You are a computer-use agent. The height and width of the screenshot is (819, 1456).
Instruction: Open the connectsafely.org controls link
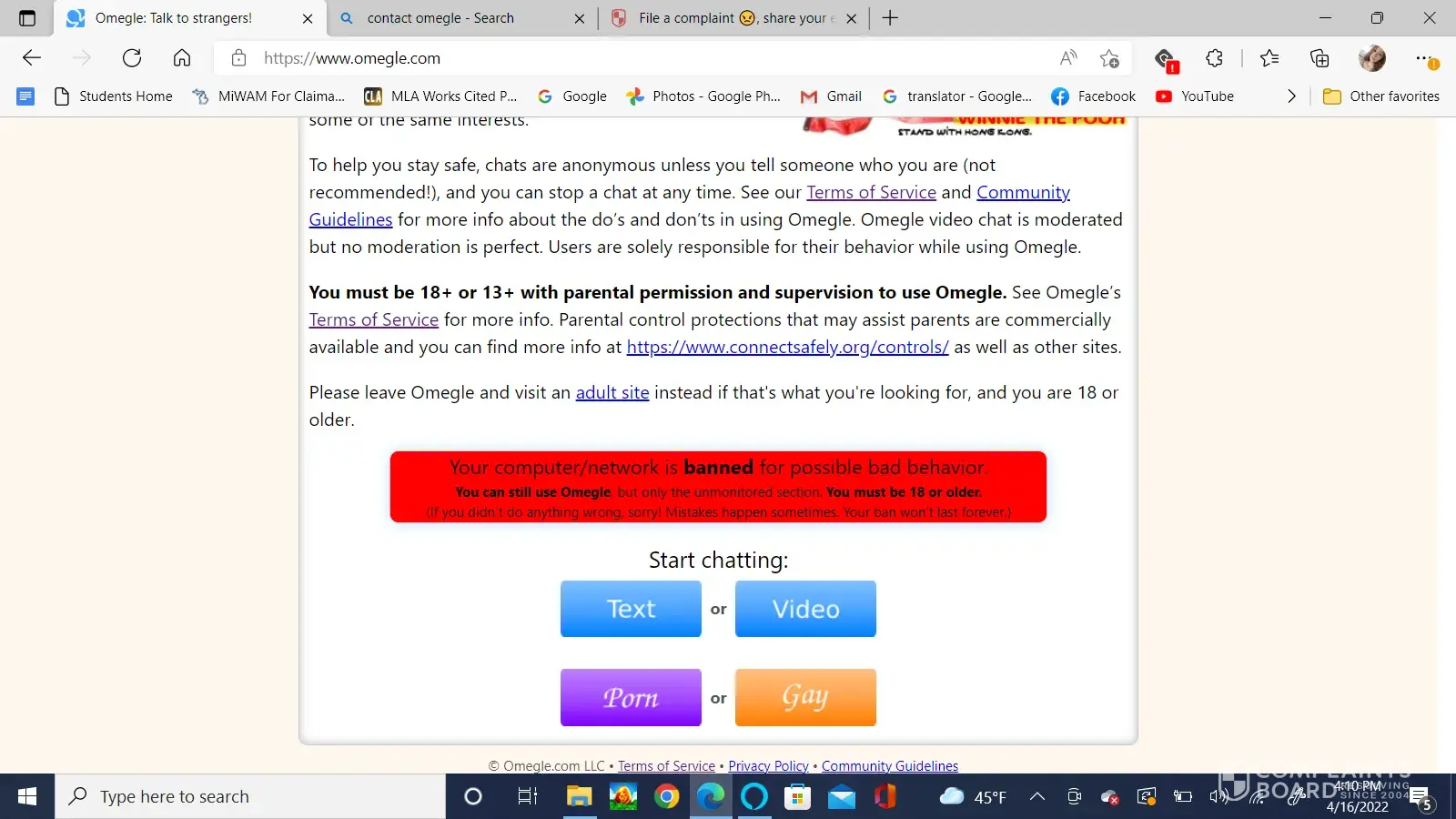[787, 347]
